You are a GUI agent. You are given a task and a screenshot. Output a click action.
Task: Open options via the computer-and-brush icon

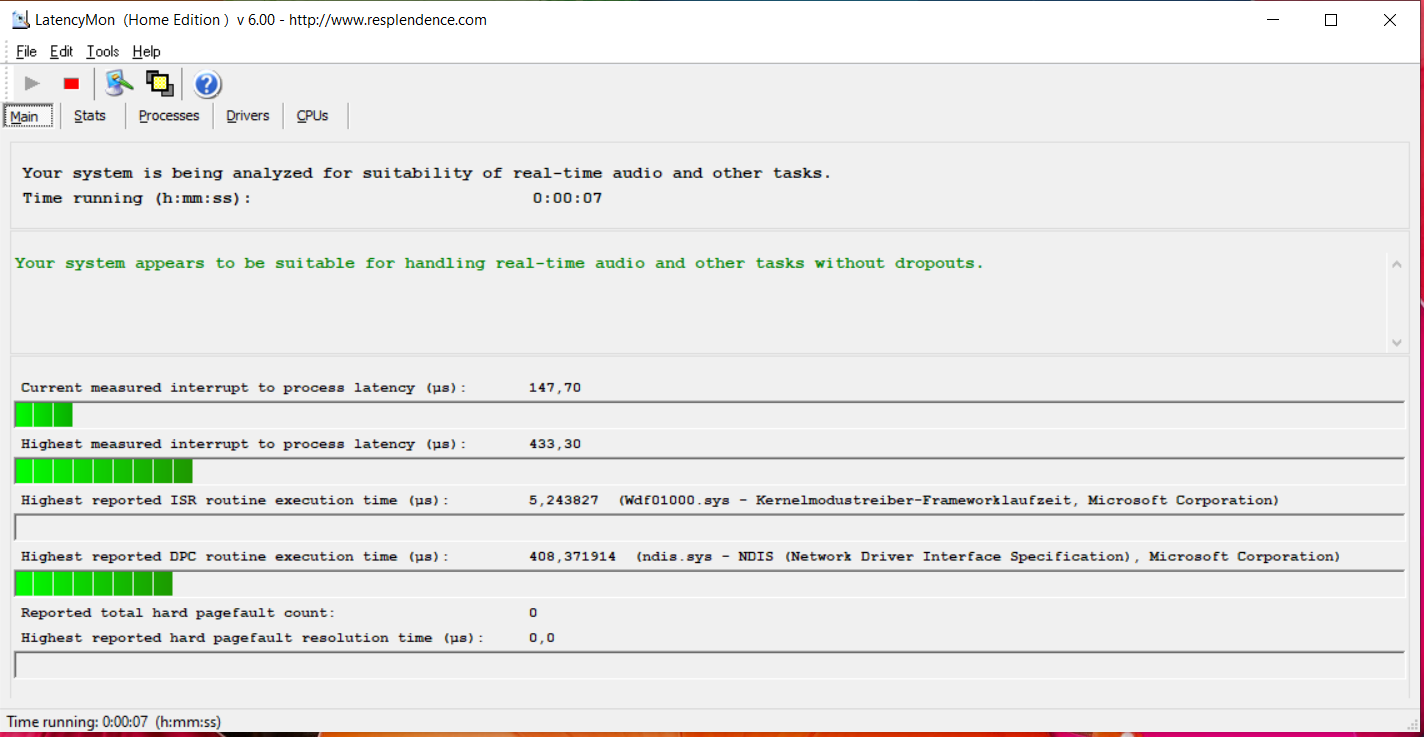[119, 84]
